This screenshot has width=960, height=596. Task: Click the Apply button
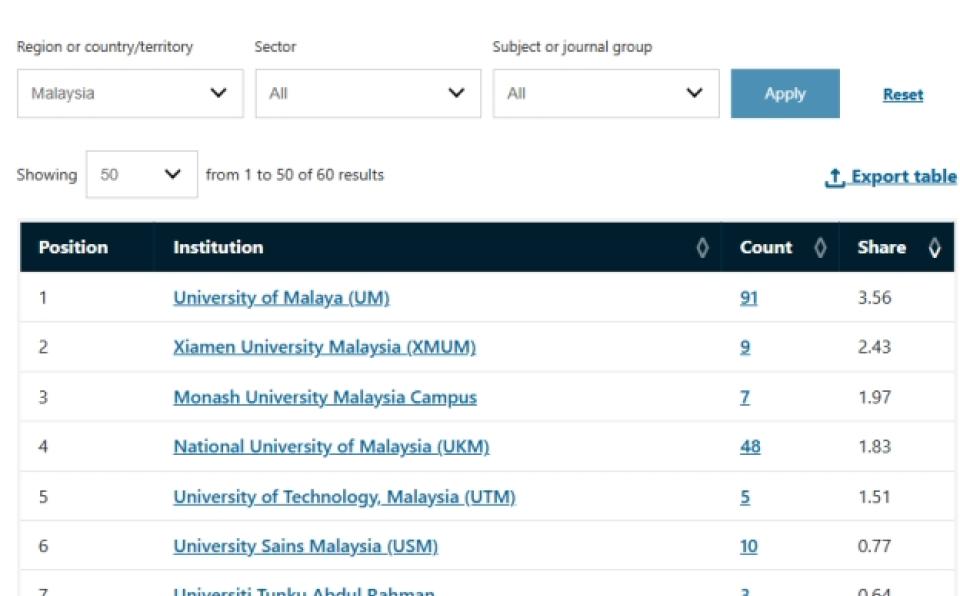coord(785,93)
